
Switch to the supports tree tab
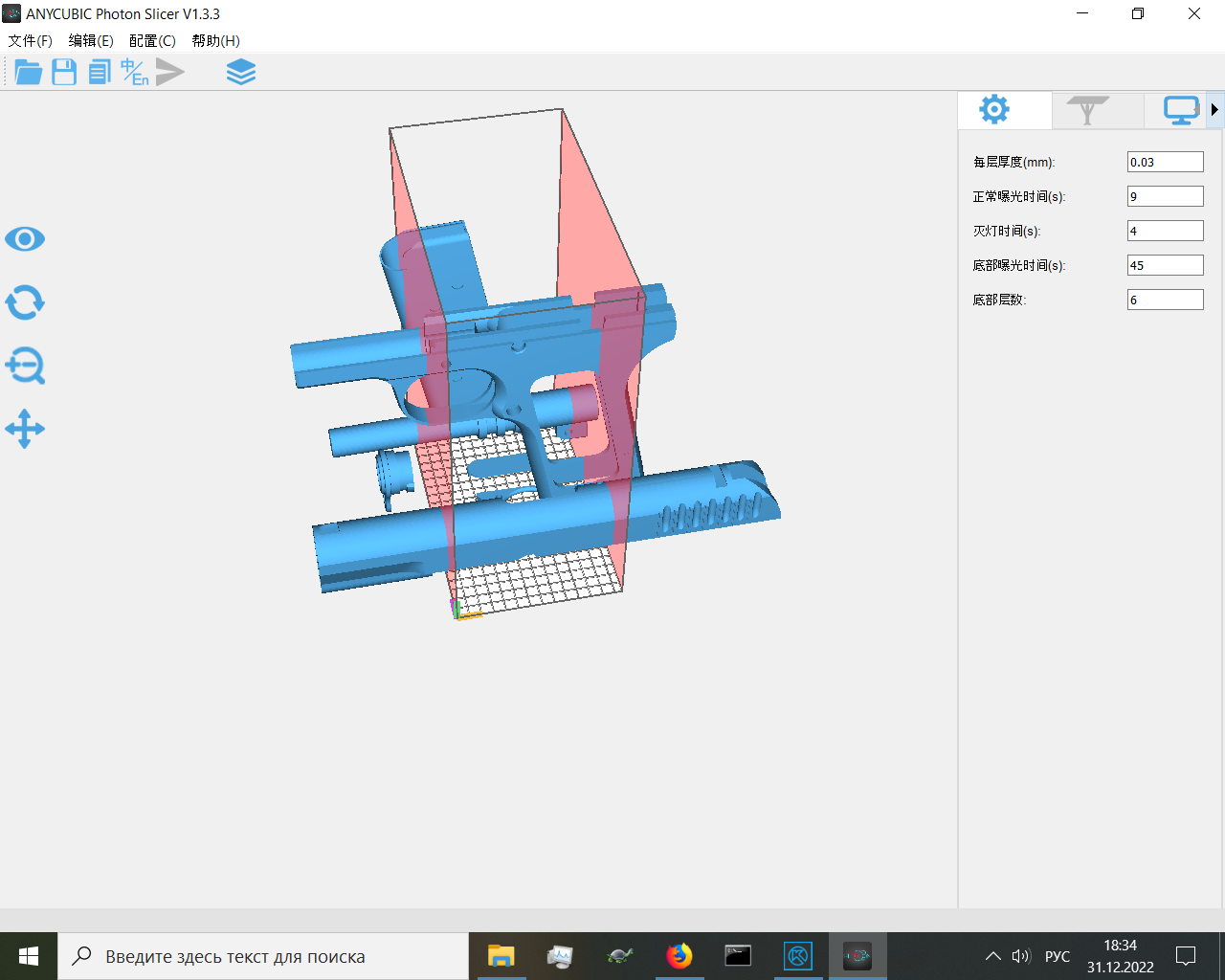[x=1087, y=110]
